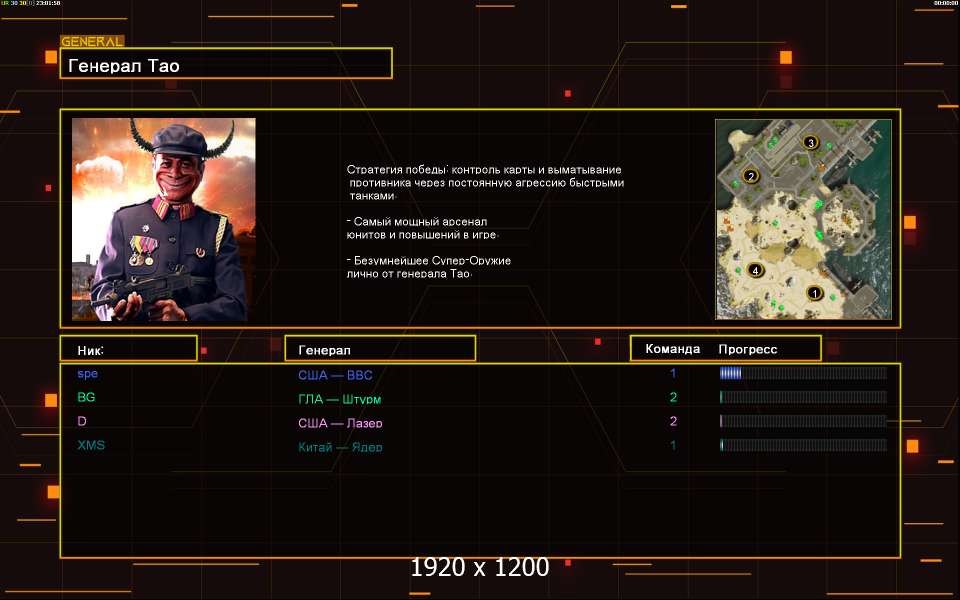Screen dimensions: 960x600
Task: Click start position marker 1 on the minimap
Action: point(814,293)
